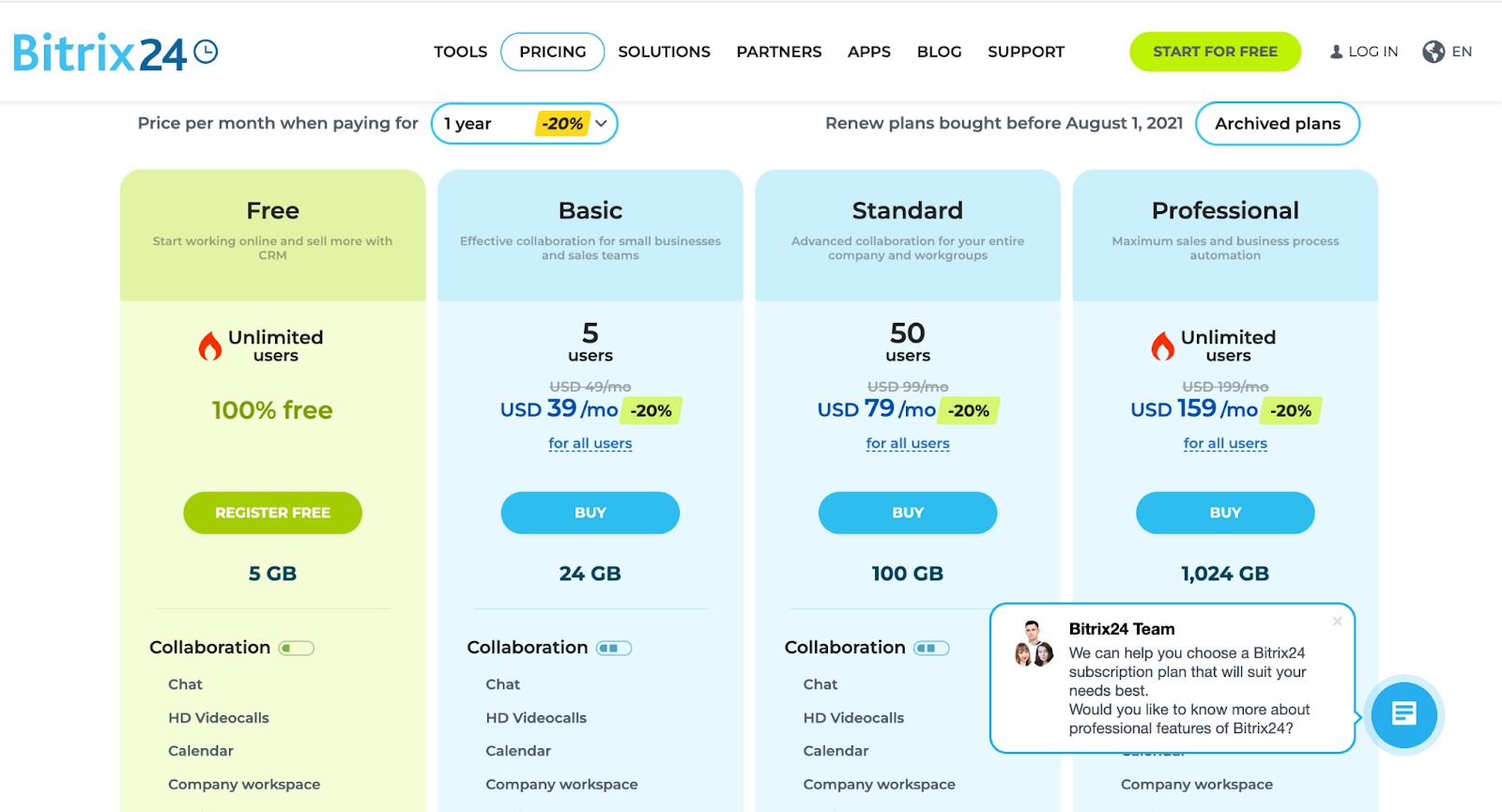Click struck-through 'USD 199/mo' price
Image resolution: width=1502 pixels, height=812 pixels.
(1225, 387)
